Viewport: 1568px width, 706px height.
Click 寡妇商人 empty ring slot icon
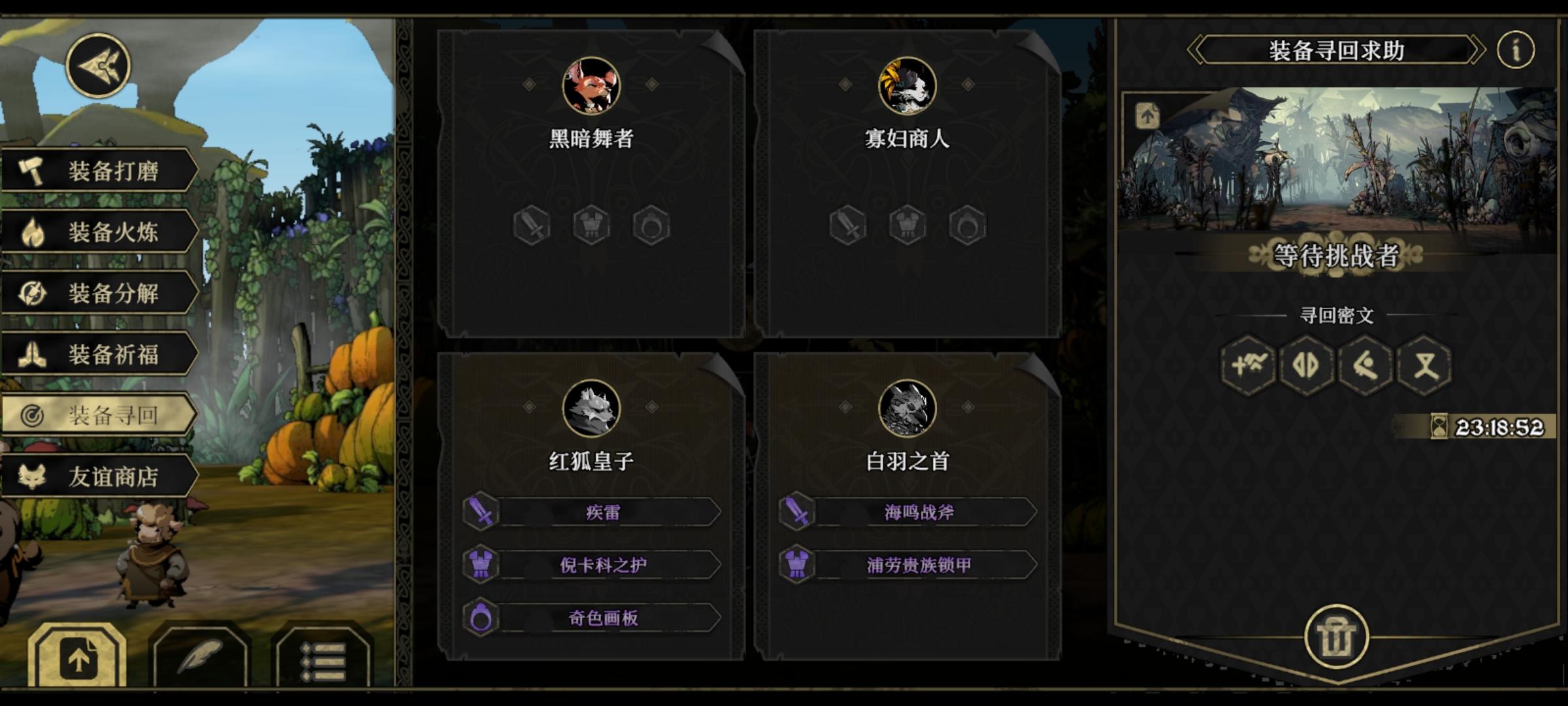pos(968,226)
